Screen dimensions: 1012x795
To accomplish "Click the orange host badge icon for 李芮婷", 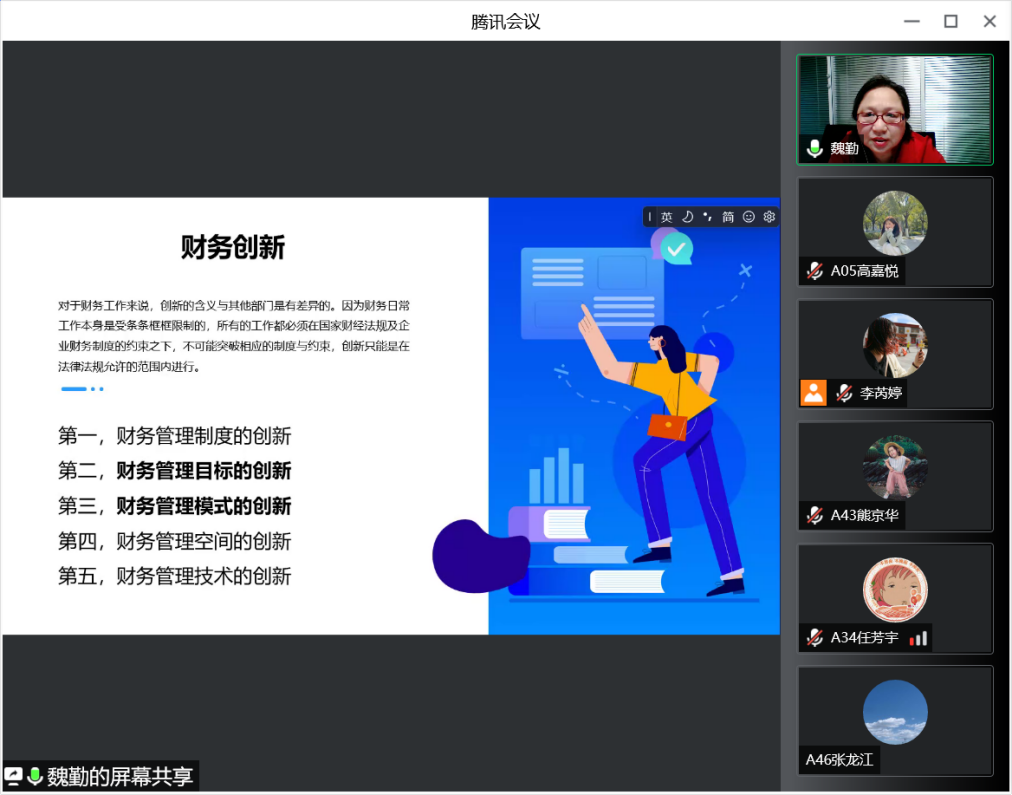I will click(x=813, y=393).
